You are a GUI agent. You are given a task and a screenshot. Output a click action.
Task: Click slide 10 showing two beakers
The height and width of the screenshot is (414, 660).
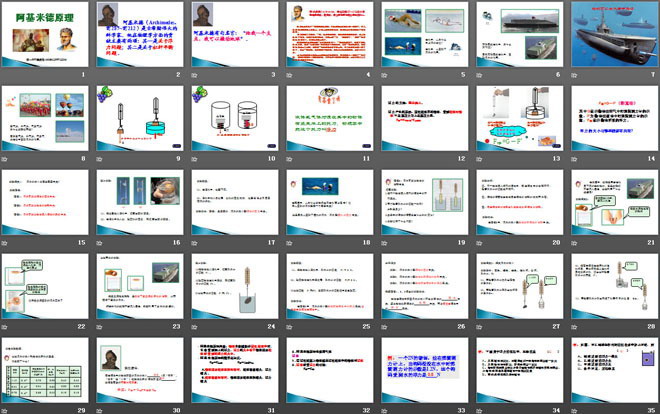(x=232, y=120)
